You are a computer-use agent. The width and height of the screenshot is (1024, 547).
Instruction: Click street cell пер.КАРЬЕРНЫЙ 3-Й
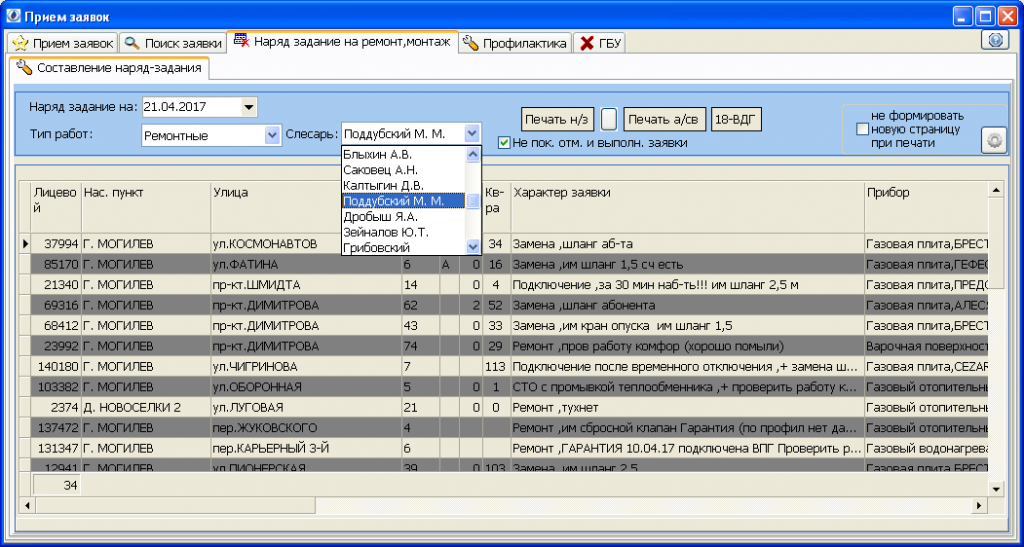(x=305, y=448)
